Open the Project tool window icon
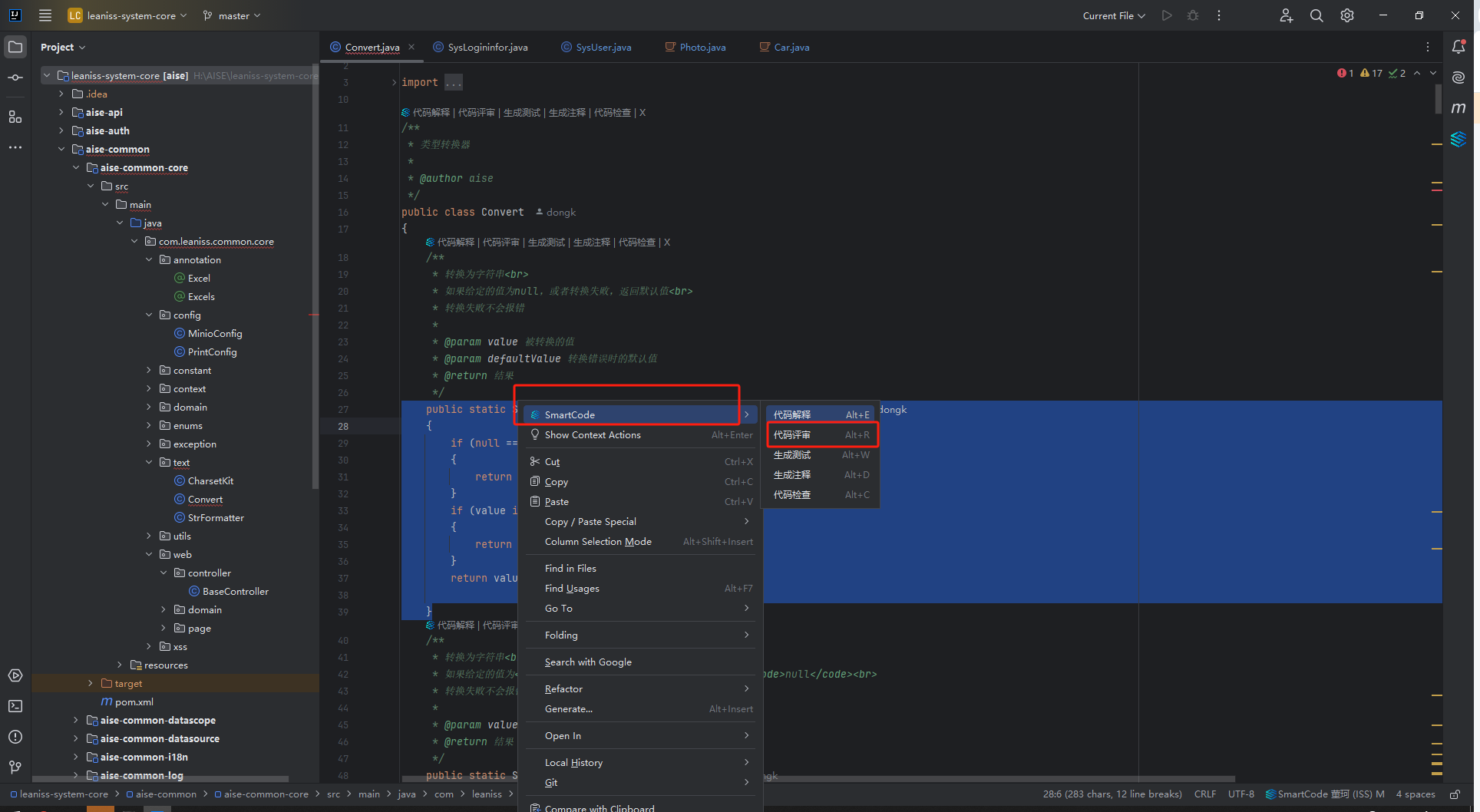Viewport: 1480px width, 812px height. click(x=15, y=47)
